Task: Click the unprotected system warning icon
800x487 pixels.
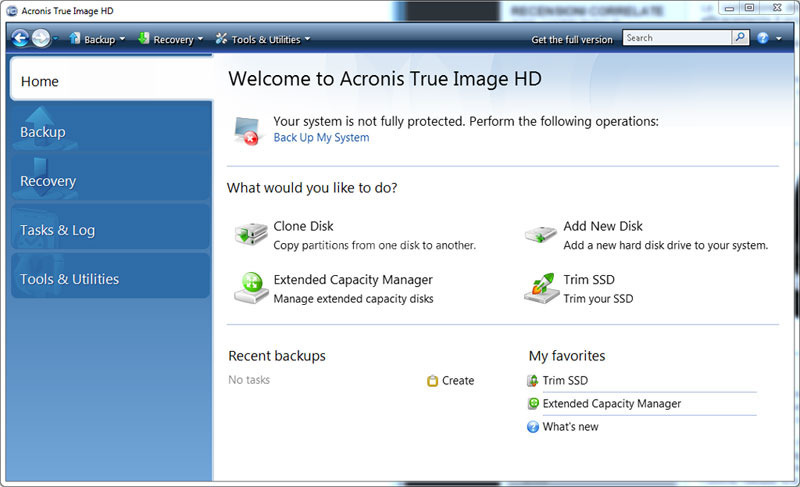Action: click(x=247, y=131)
